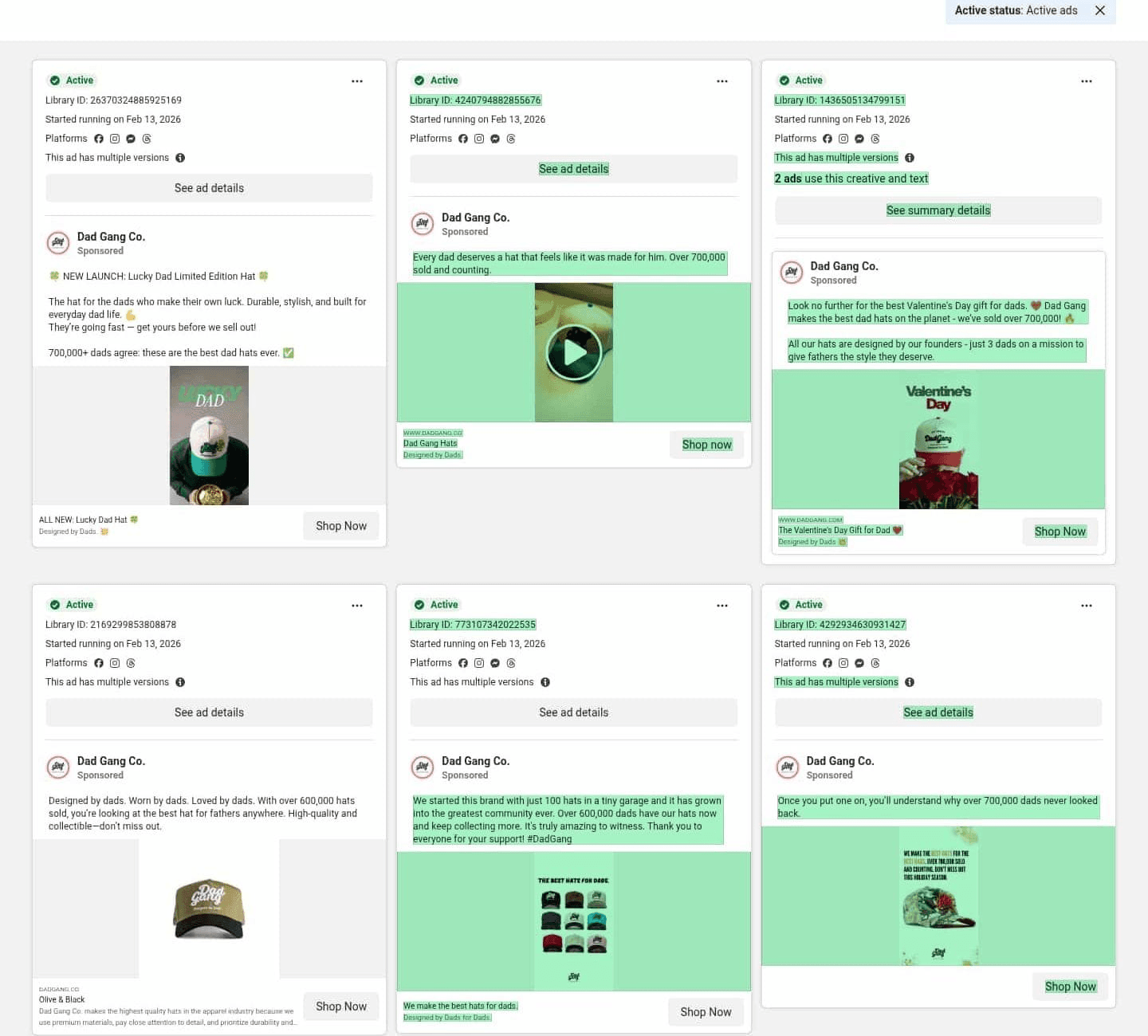Click Messenger platform icon on ad 773107342022535

point(495,663)
